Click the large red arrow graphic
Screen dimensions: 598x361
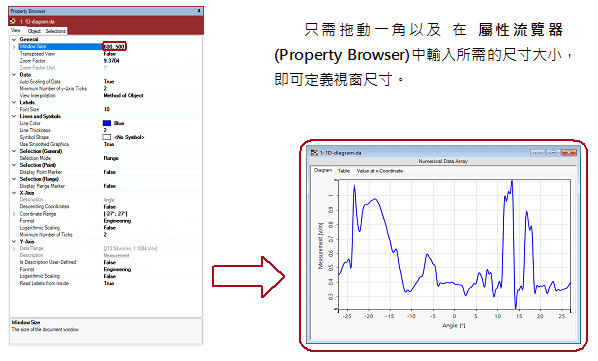248,277
